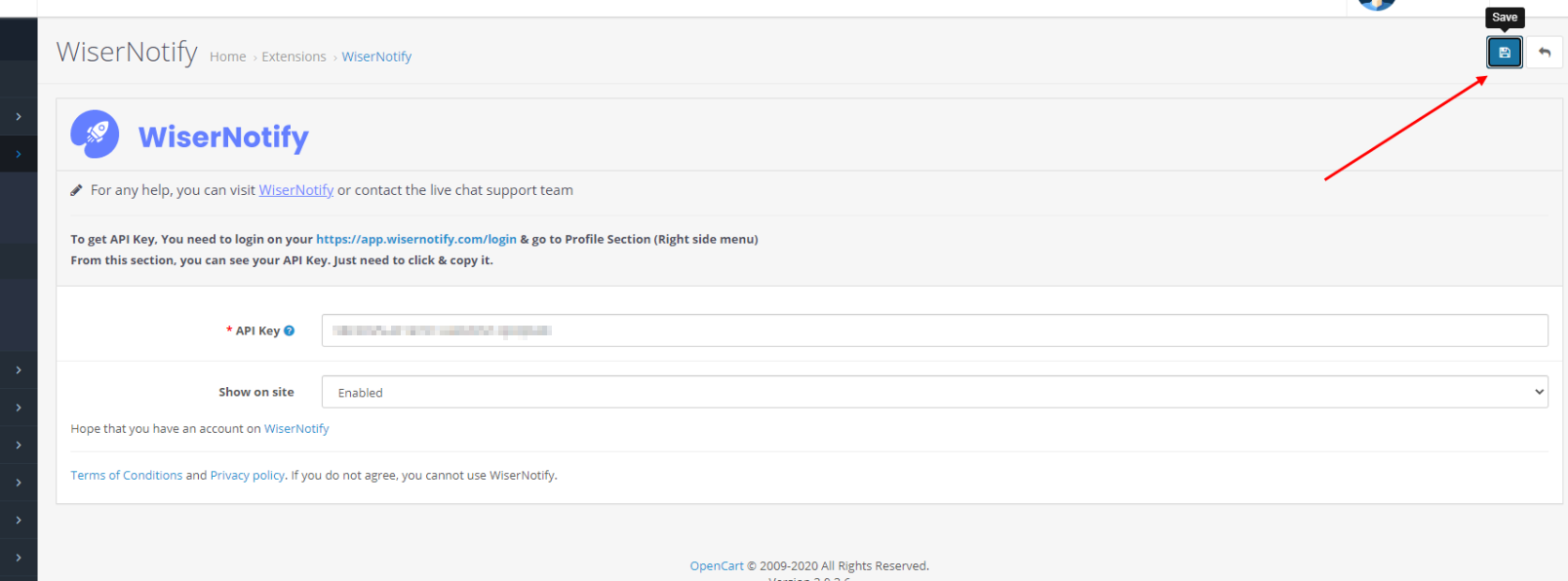This screenshot has height=581, width=1568.
Task: Click the back arrow icon button
Action: (x=1544, y=53)
